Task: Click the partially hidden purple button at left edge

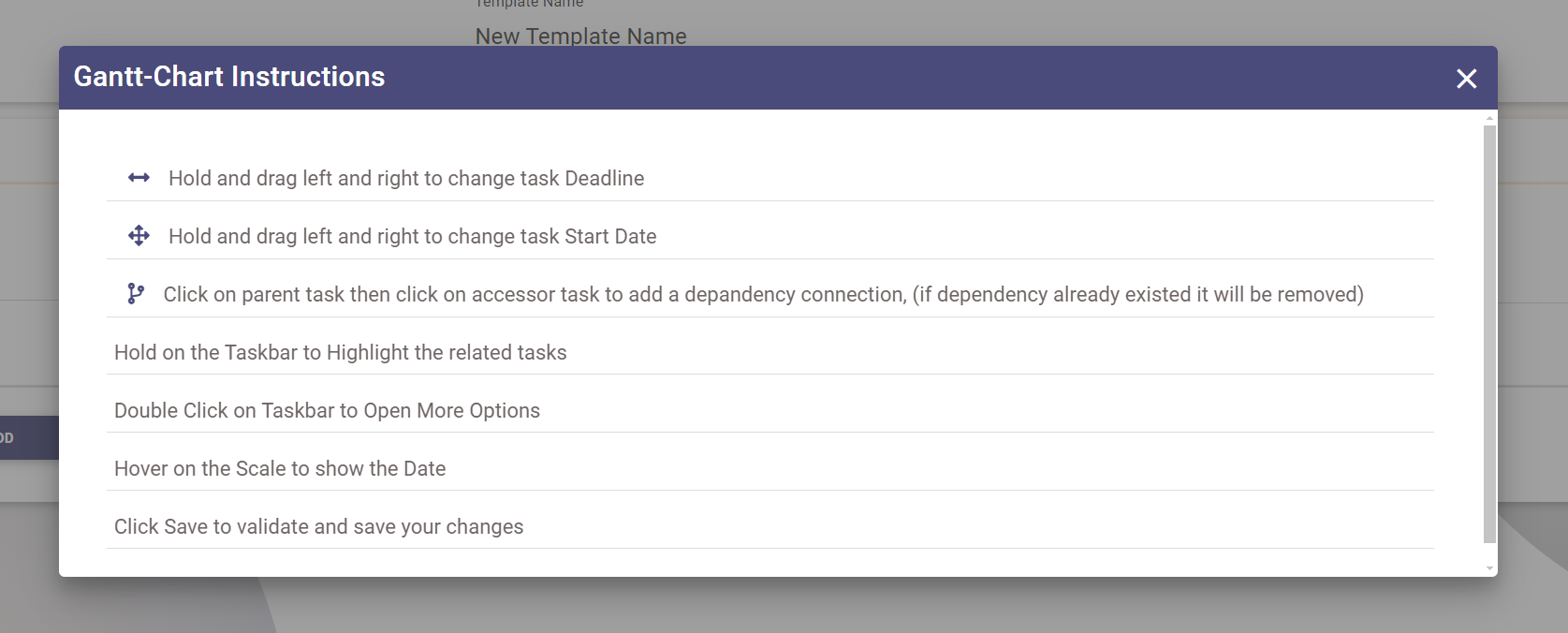Action: pyautogui.click(x=28, y=437)
